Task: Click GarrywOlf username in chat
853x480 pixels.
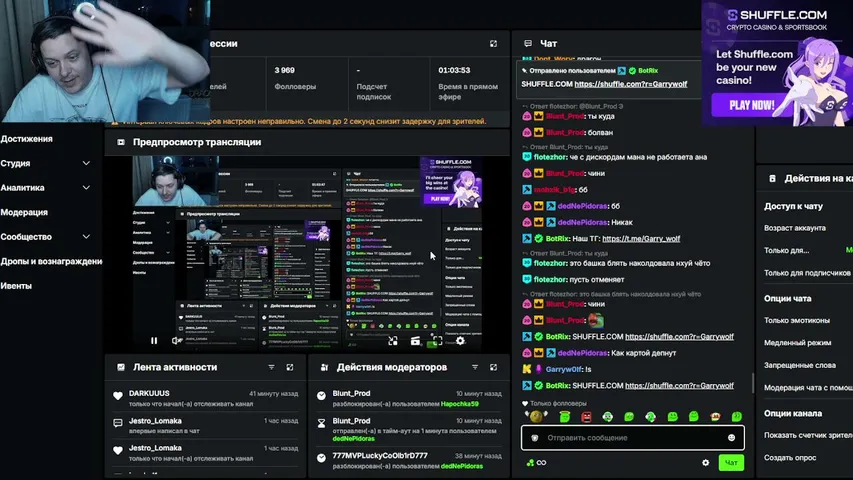Action: coord(564,369)
